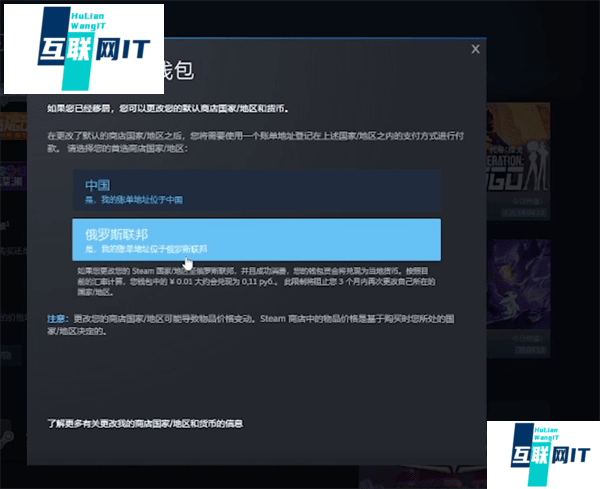Viewport: 600px width, 489px height.
Task: Click the orange game thumbnail on the left edge
Action: point(10,125)
